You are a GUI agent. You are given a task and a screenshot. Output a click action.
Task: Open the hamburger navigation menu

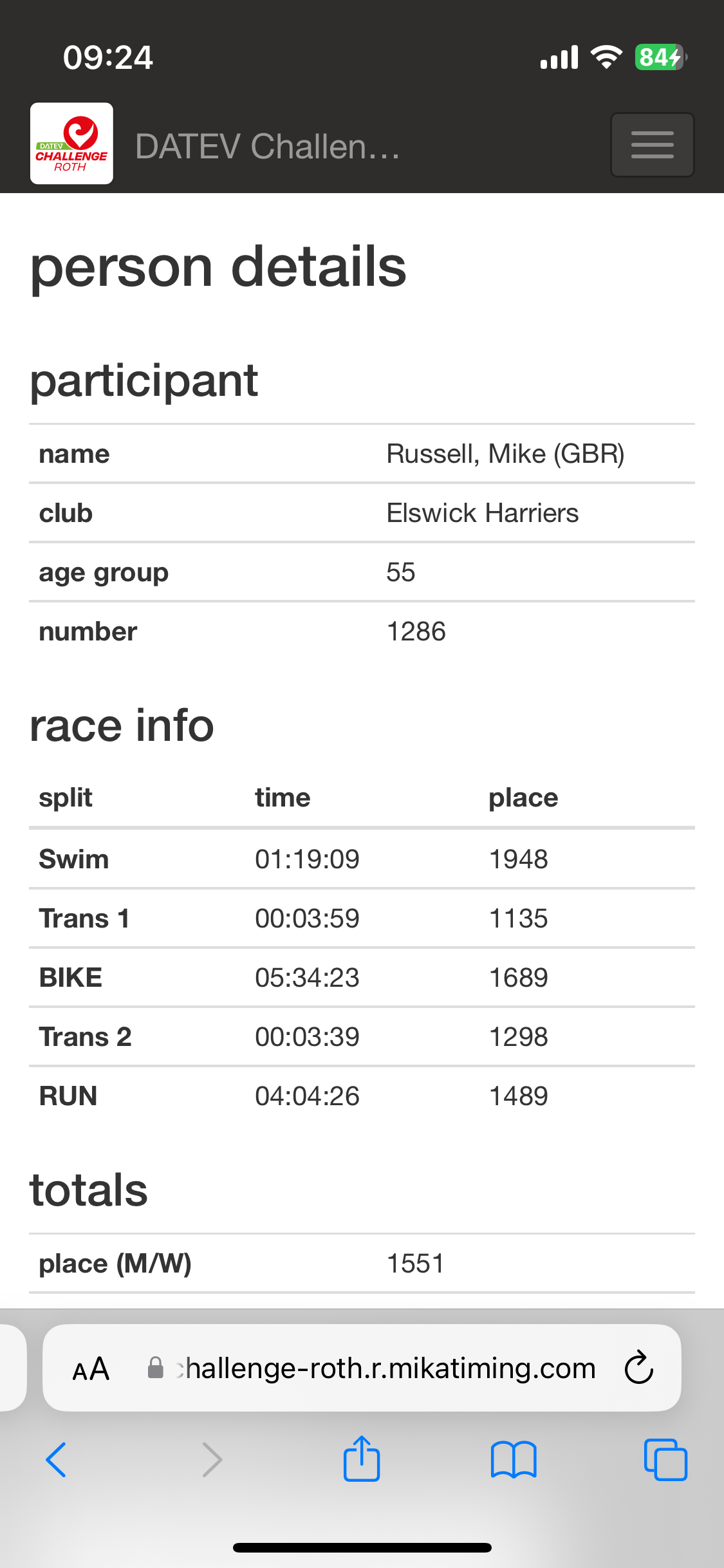pos(652,145)
